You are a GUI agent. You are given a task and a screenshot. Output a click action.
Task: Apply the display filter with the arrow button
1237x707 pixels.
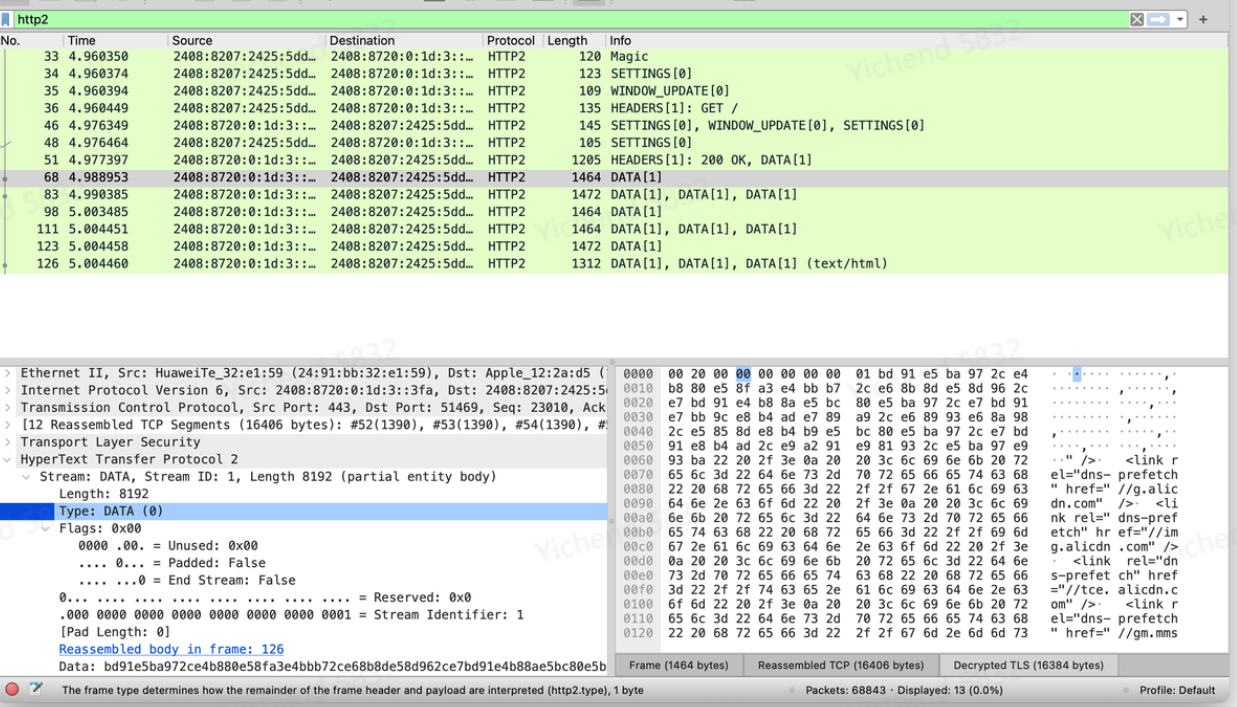[1156, 19]
